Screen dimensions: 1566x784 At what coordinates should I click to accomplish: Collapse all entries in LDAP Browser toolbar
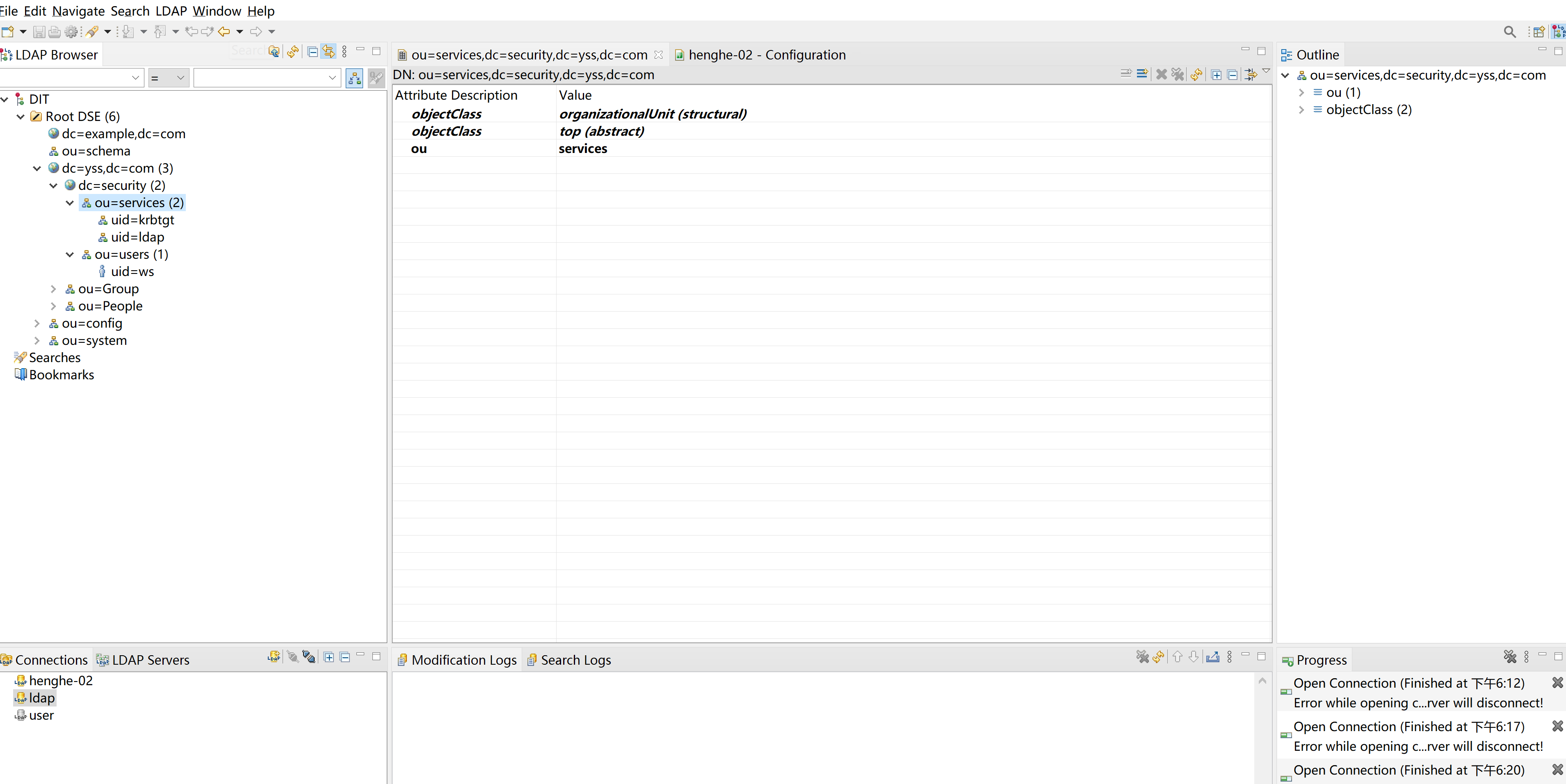tap(312, 52)
